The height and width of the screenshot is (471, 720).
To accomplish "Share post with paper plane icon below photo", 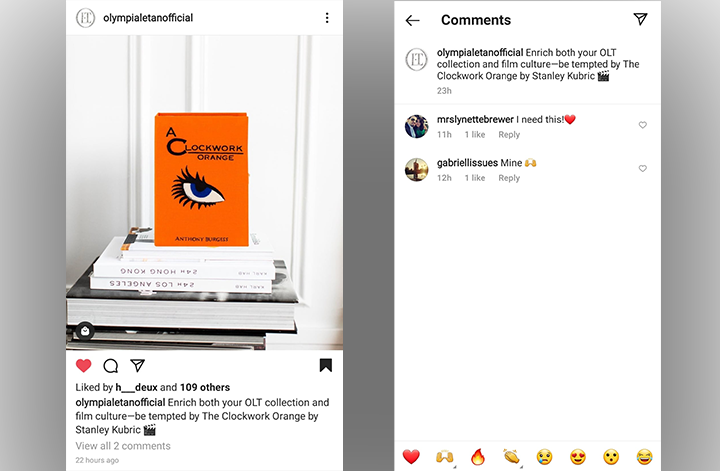I will point(137,365).
